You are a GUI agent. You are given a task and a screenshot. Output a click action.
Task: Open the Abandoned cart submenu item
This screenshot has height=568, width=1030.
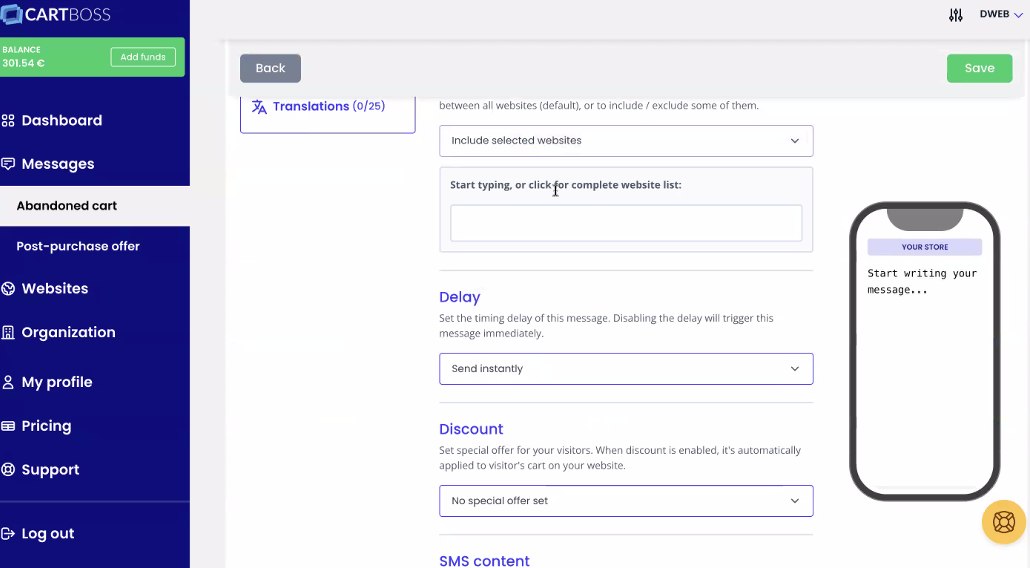coord(67,206)
